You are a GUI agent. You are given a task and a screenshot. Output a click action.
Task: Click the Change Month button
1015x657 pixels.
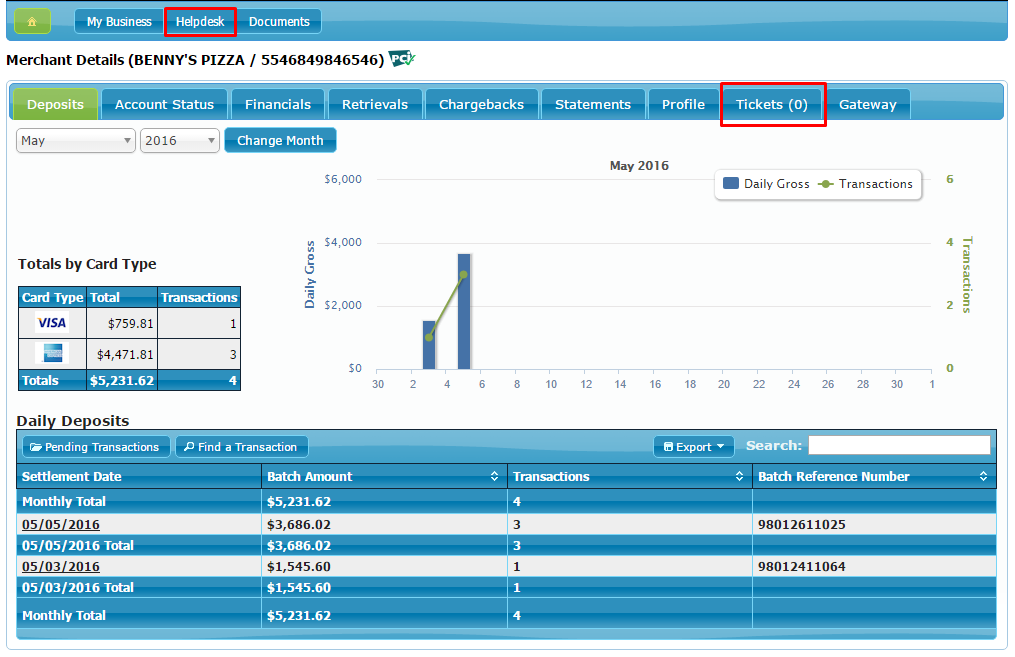[x=280, y=141]
